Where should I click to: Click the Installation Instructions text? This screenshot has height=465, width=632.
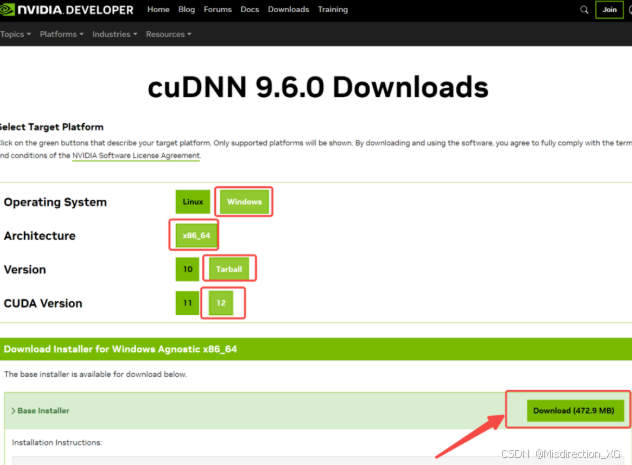57,442
